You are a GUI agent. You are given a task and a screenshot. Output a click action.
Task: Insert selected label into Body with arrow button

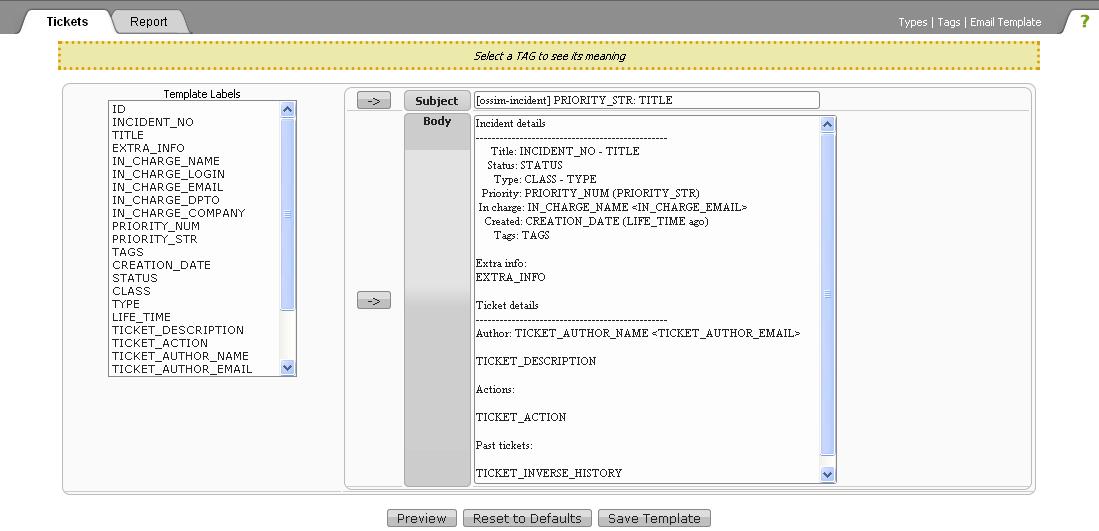click(373, 300)
